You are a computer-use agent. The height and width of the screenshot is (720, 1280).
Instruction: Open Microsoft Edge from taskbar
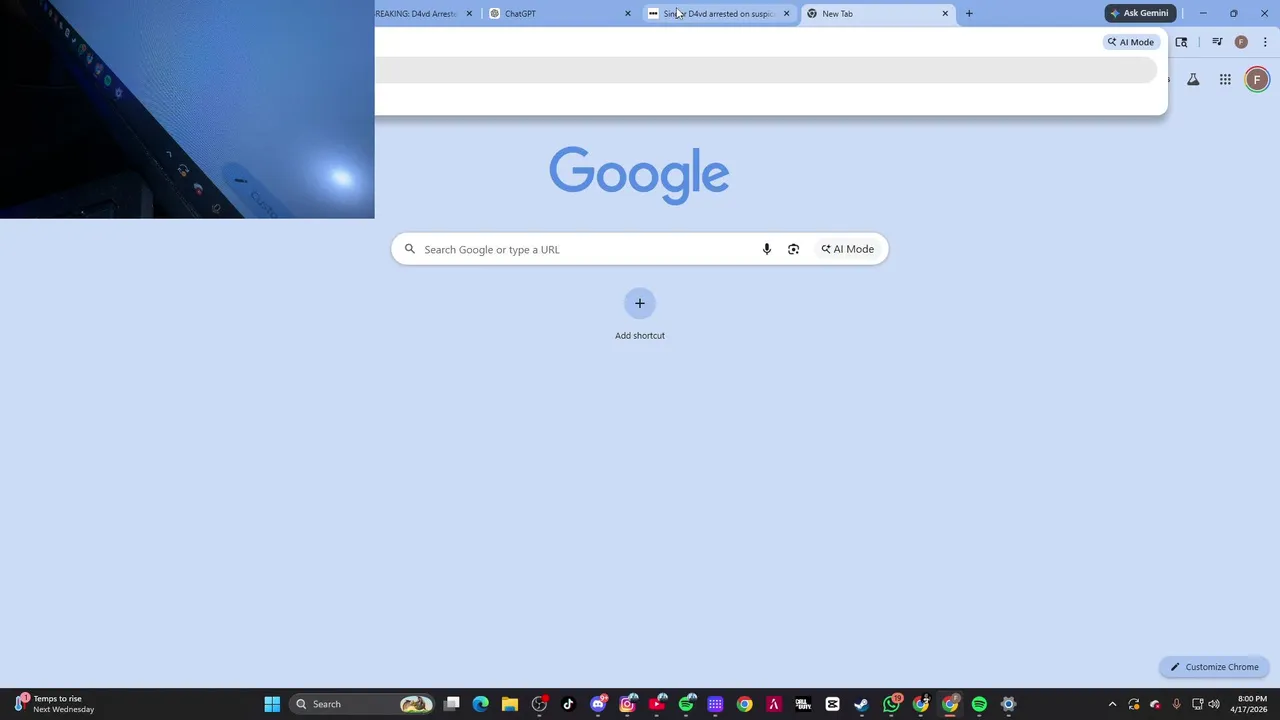480,704
